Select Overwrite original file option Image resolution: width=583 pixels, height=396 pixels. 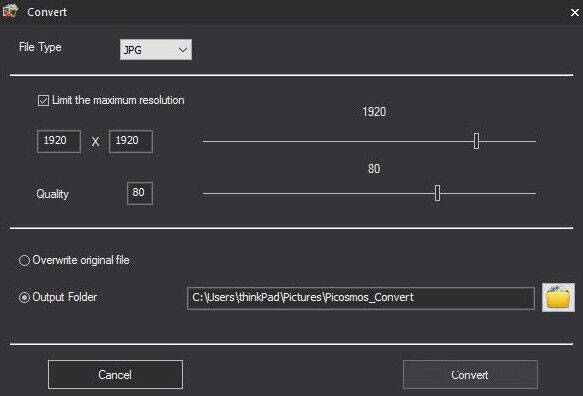(x=24, y=260)
